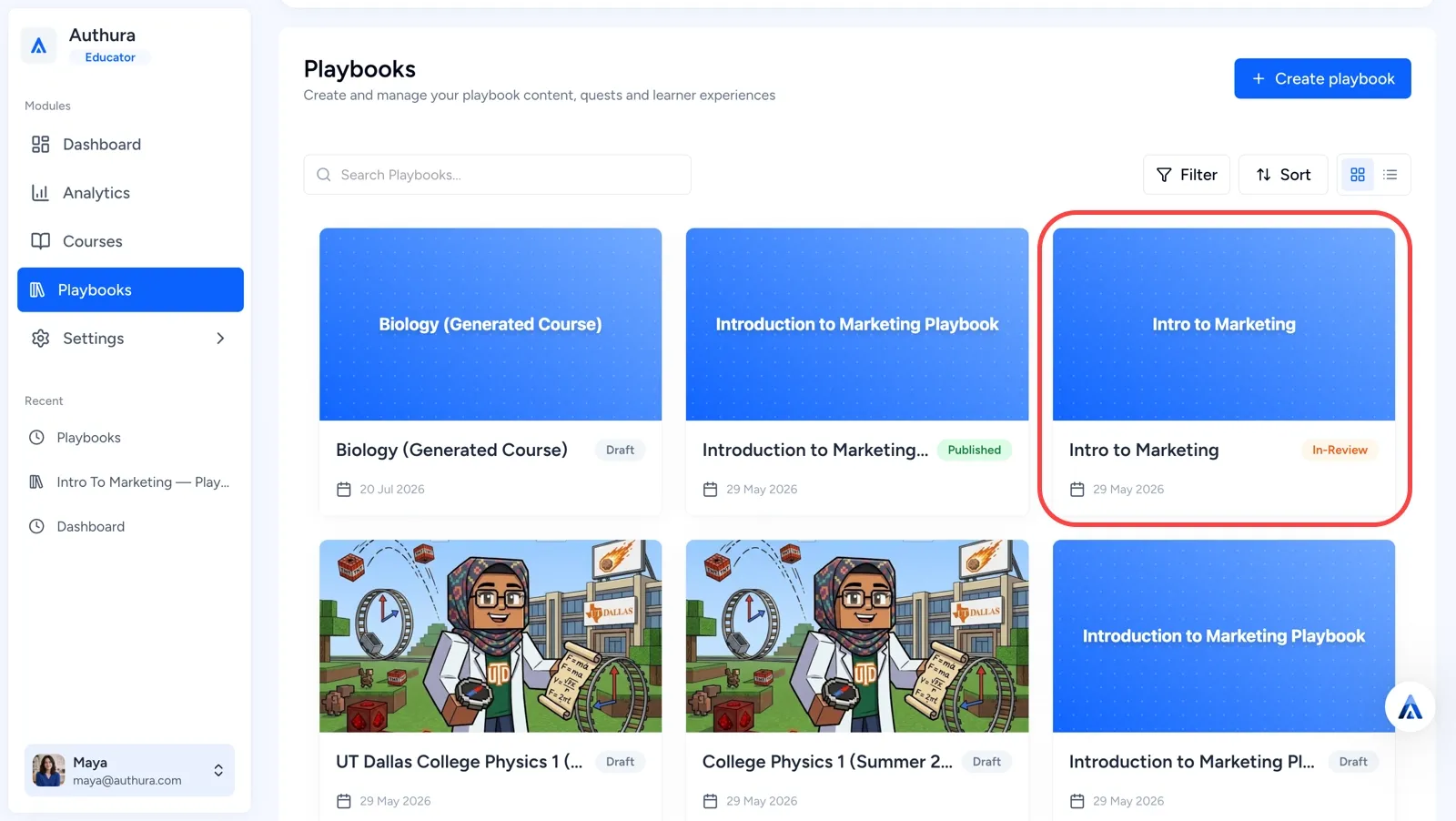
Task: Click the clock icon beside recent Dashboard
Action: (36, 526)
